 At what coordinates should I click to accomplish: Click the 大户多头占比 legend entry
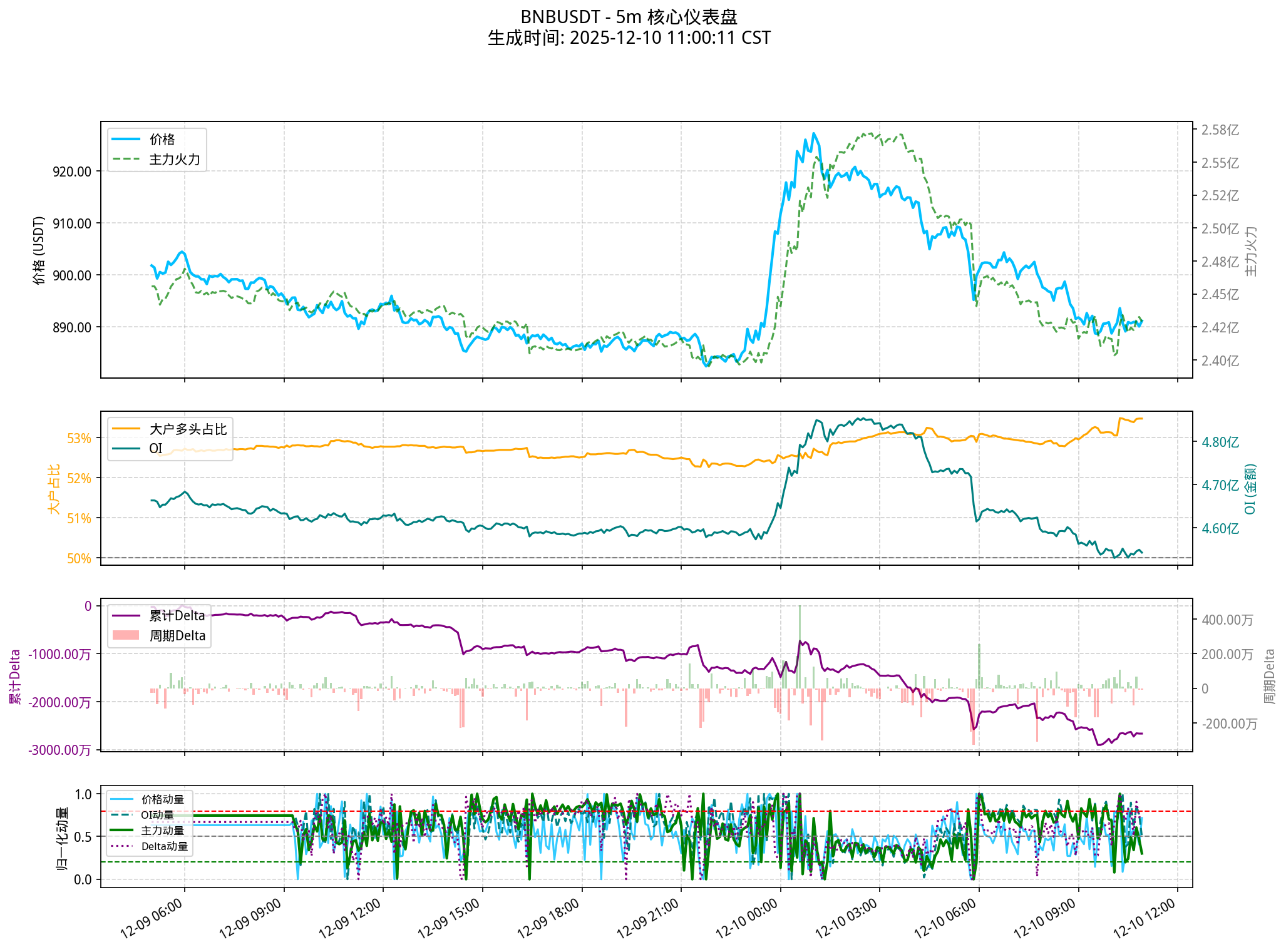point(187,429)
